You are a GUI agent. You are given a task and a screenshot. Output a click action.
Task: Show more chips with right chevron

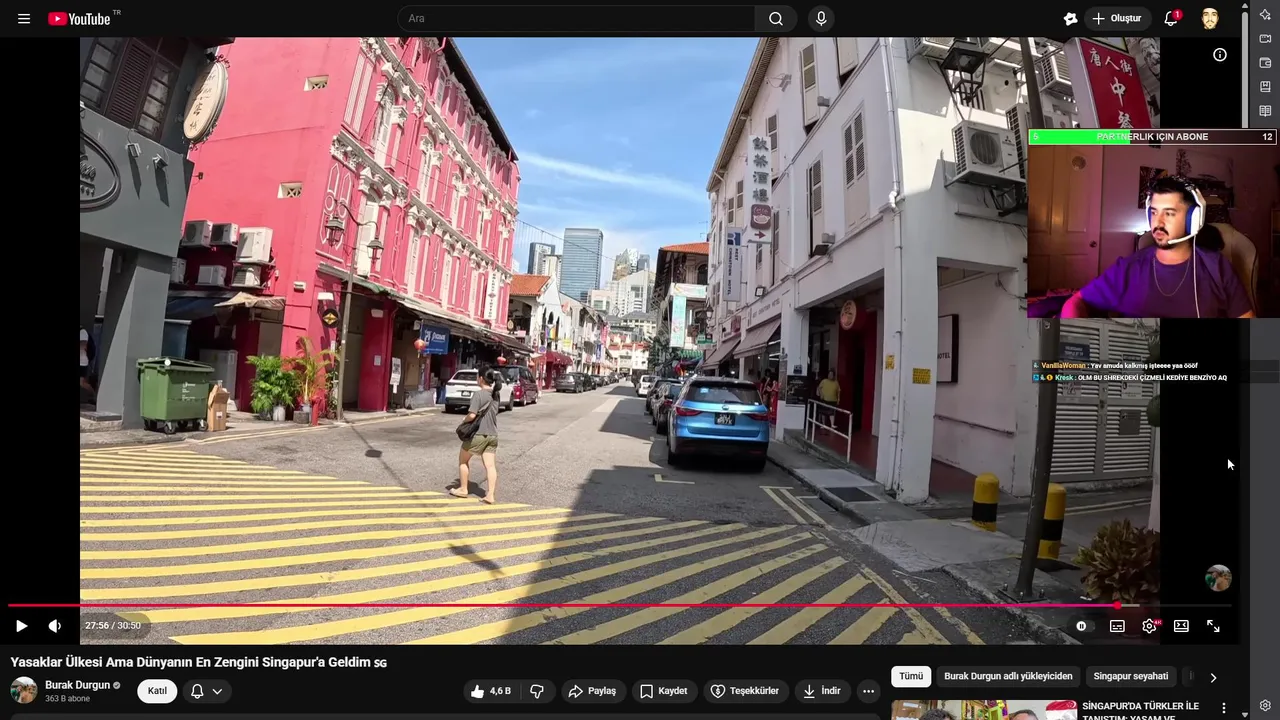click(1213, 677)
